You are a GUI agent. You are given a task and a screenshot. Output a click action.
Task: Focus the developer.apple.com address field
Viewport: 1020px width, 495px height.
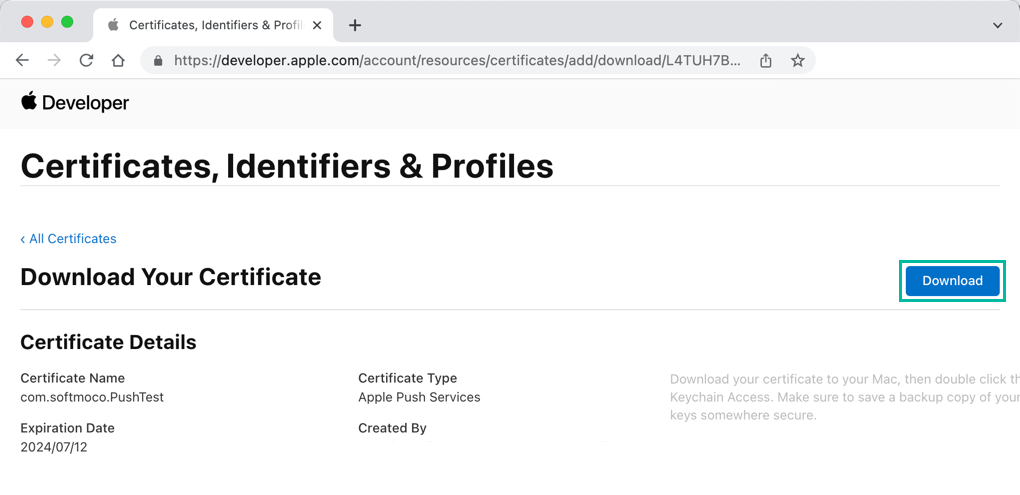click(x=456, y=60)
